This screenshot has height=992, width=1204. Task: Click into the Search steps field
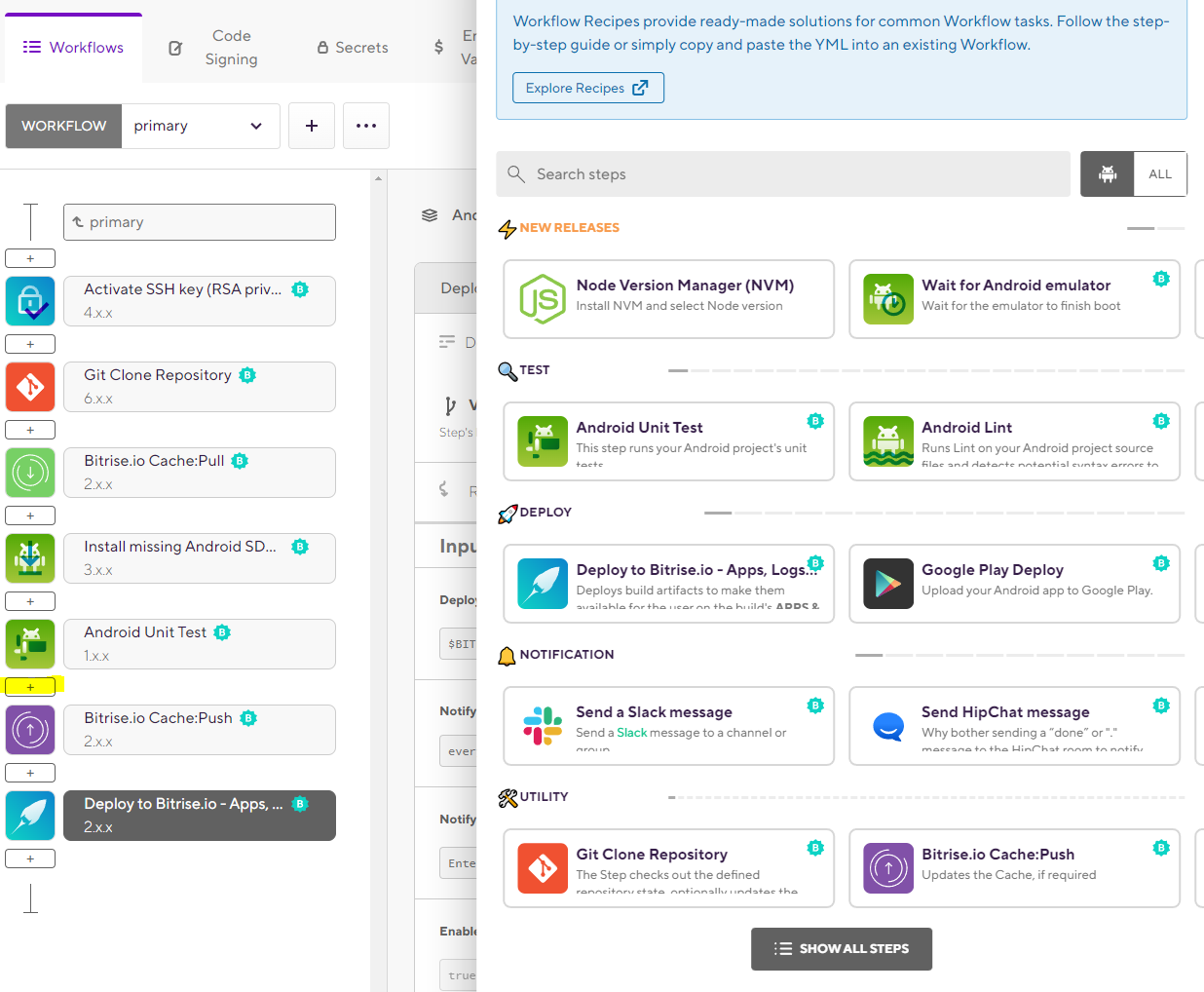(783, 174)
